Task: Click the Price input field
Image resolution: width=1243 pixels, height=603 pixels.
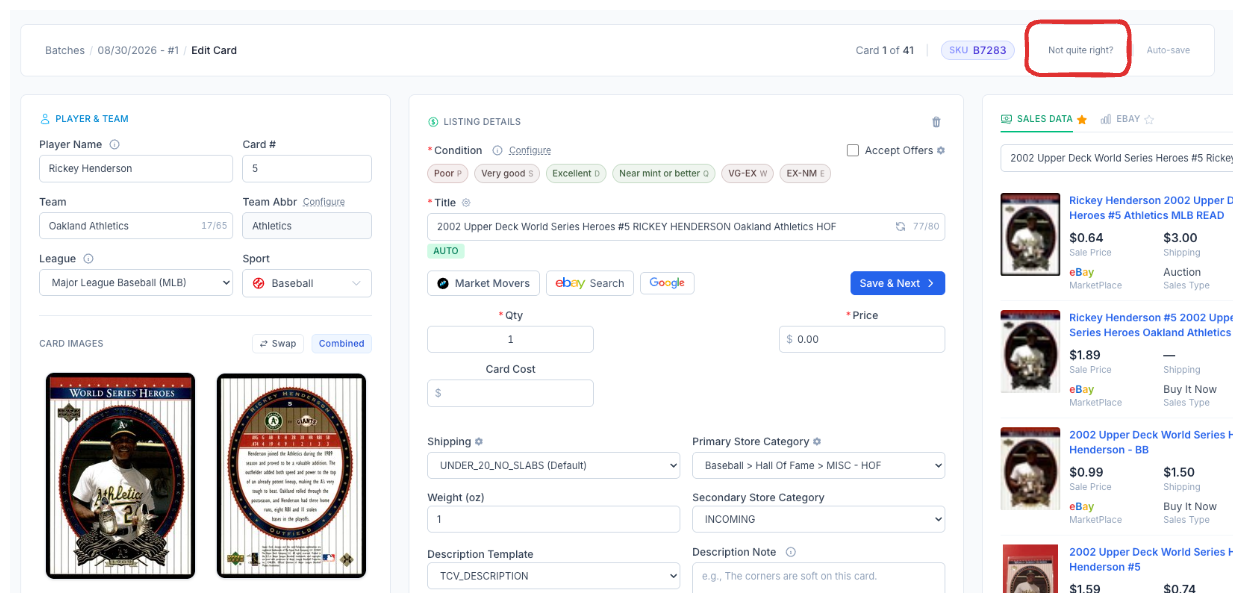Action: pyautogui.click(x=862, y=339)
